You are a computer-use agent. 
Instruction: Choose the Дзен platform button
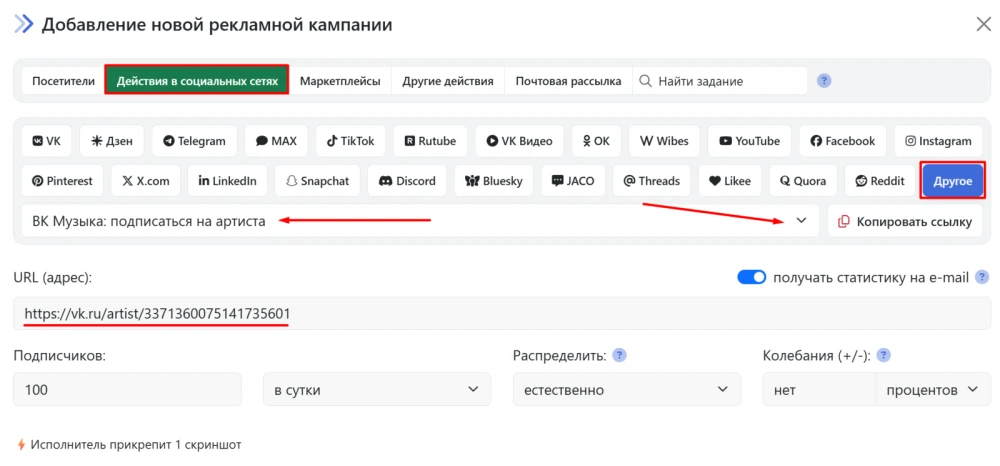pyautogui.click(x=112, y=141)
